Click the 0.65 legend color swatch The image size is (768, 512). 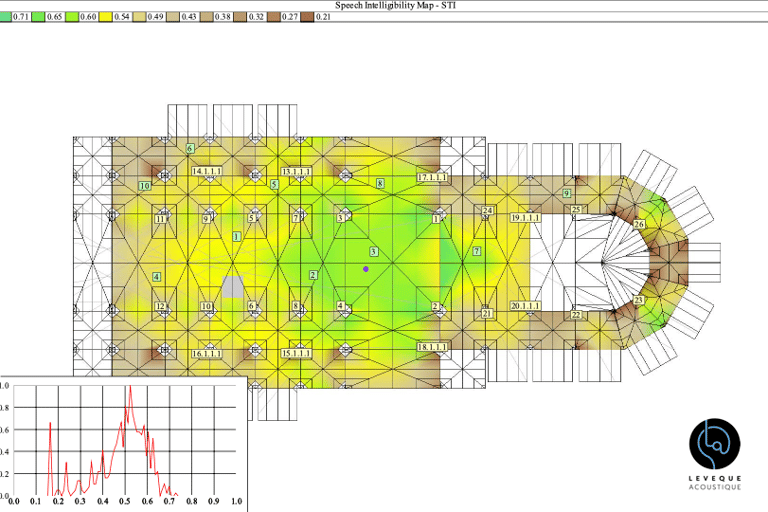38,17
